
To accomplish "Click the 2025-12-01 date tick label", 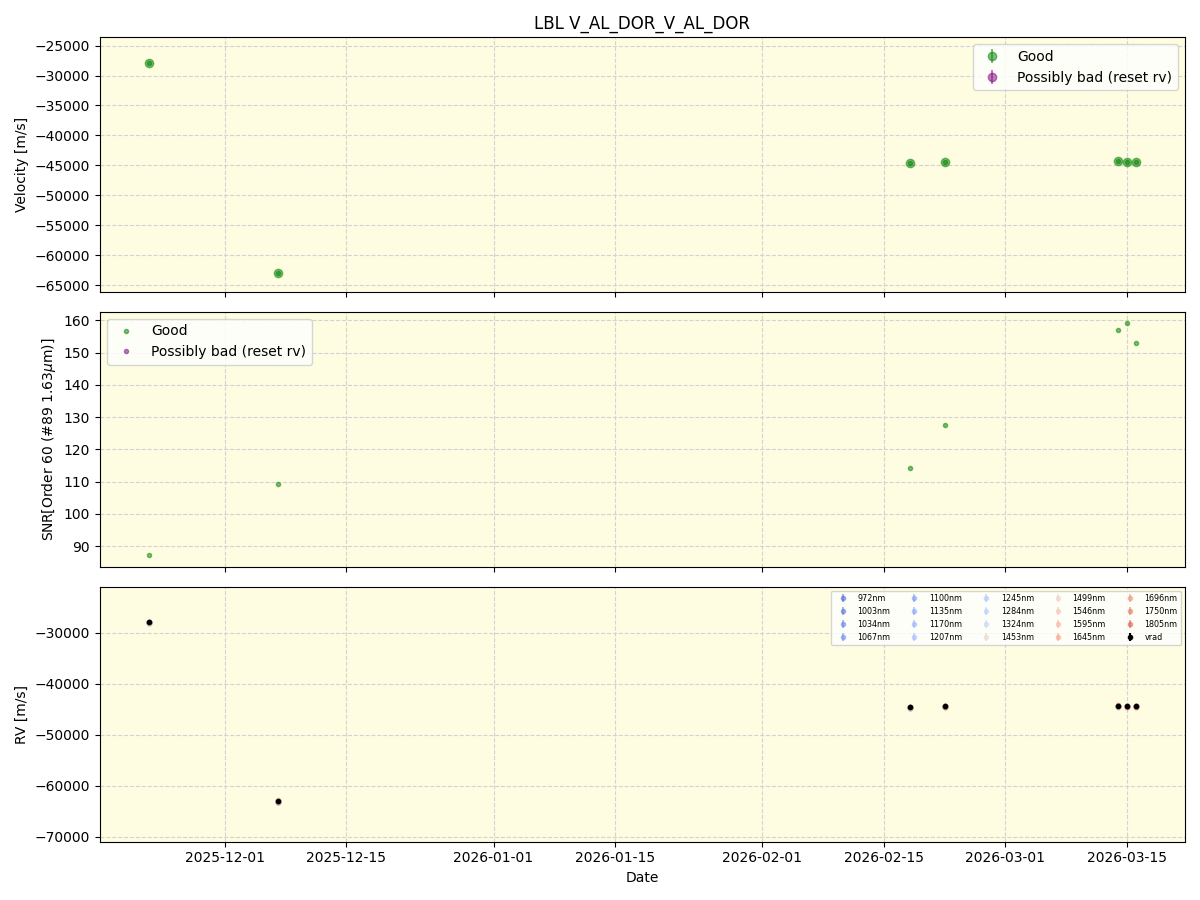I will [x=225, y=857].
